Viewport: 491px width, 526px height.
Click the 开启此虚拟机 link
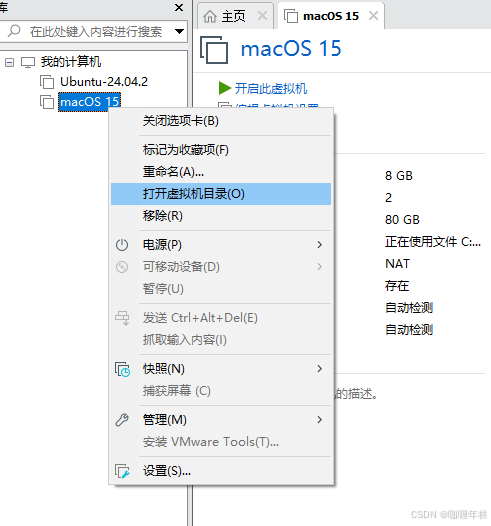pyautogui.click(x=271, y=89)
